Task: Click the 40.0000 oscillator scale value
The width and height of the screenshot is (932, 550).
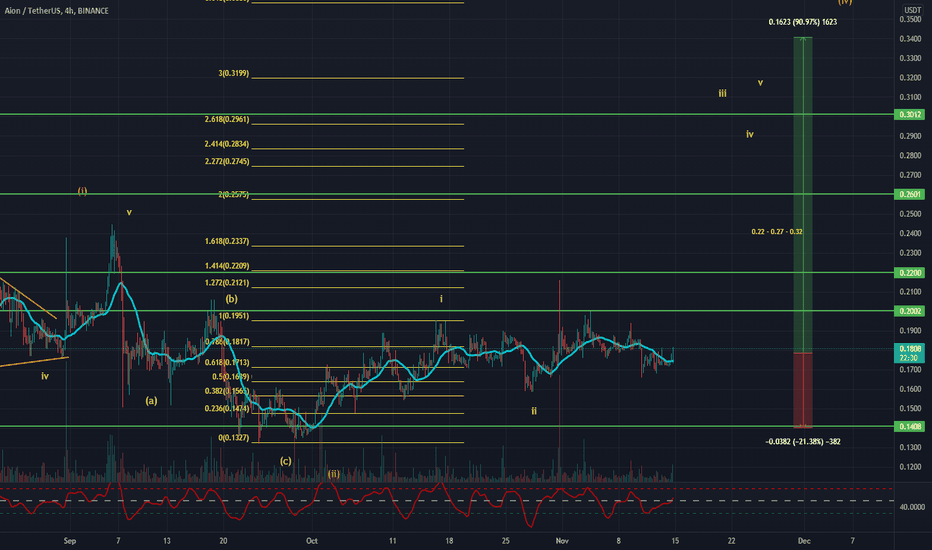Action: tap(912, 507)
